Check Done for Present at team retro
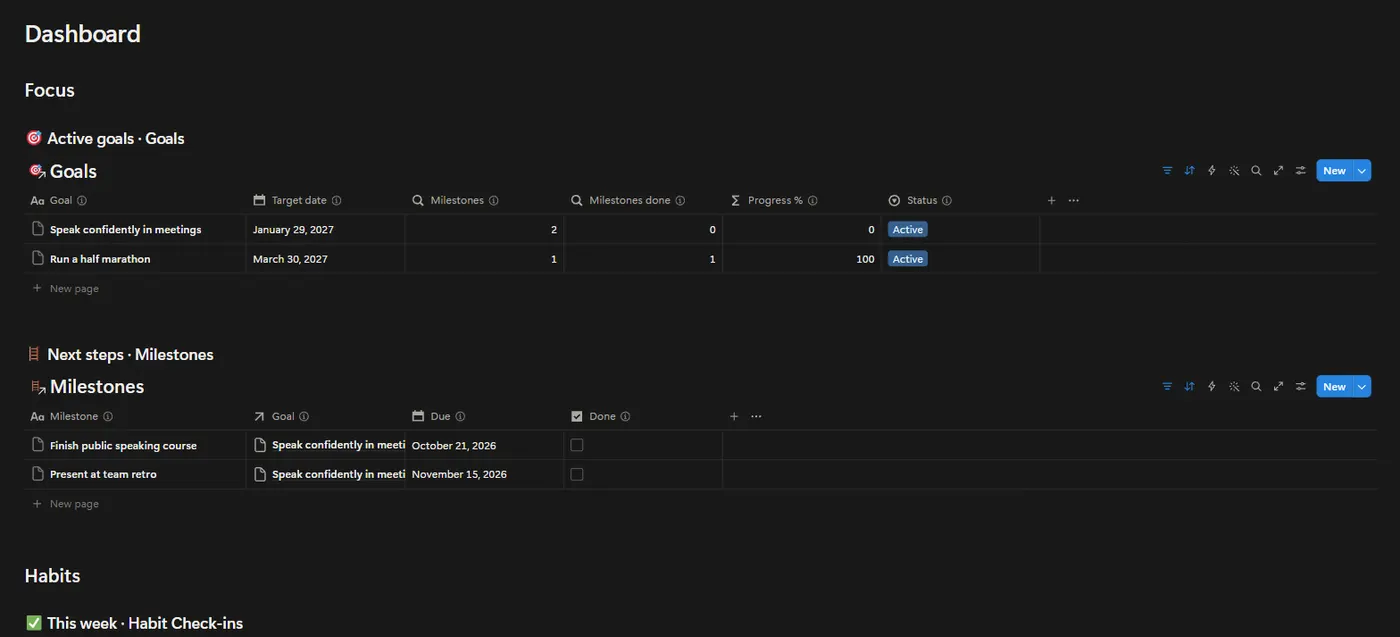The width and height of the screenshot is (1400, 637). pyautogui.click(x=577, y=474)
